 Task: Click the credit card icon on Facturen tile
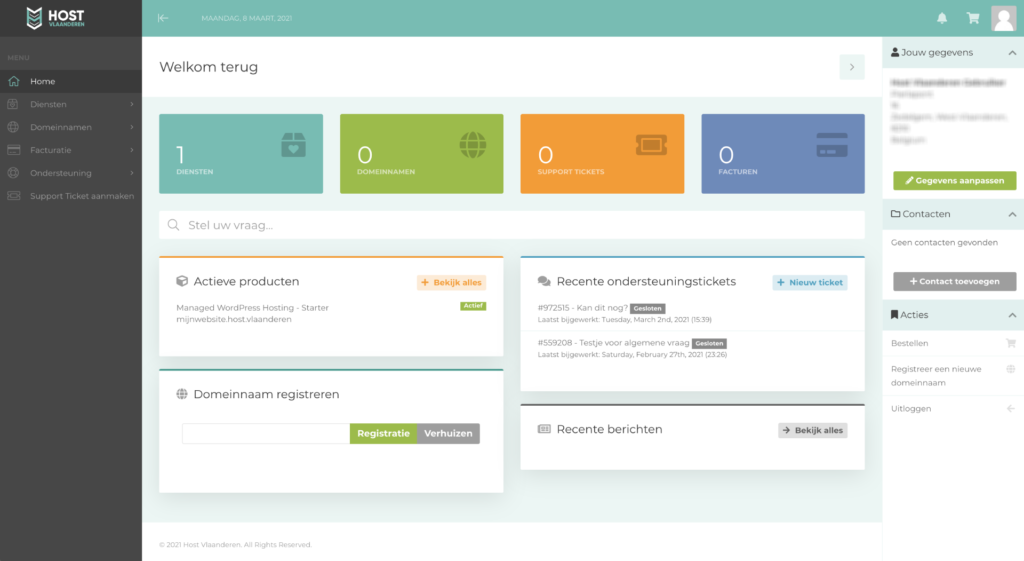[831, 145]
